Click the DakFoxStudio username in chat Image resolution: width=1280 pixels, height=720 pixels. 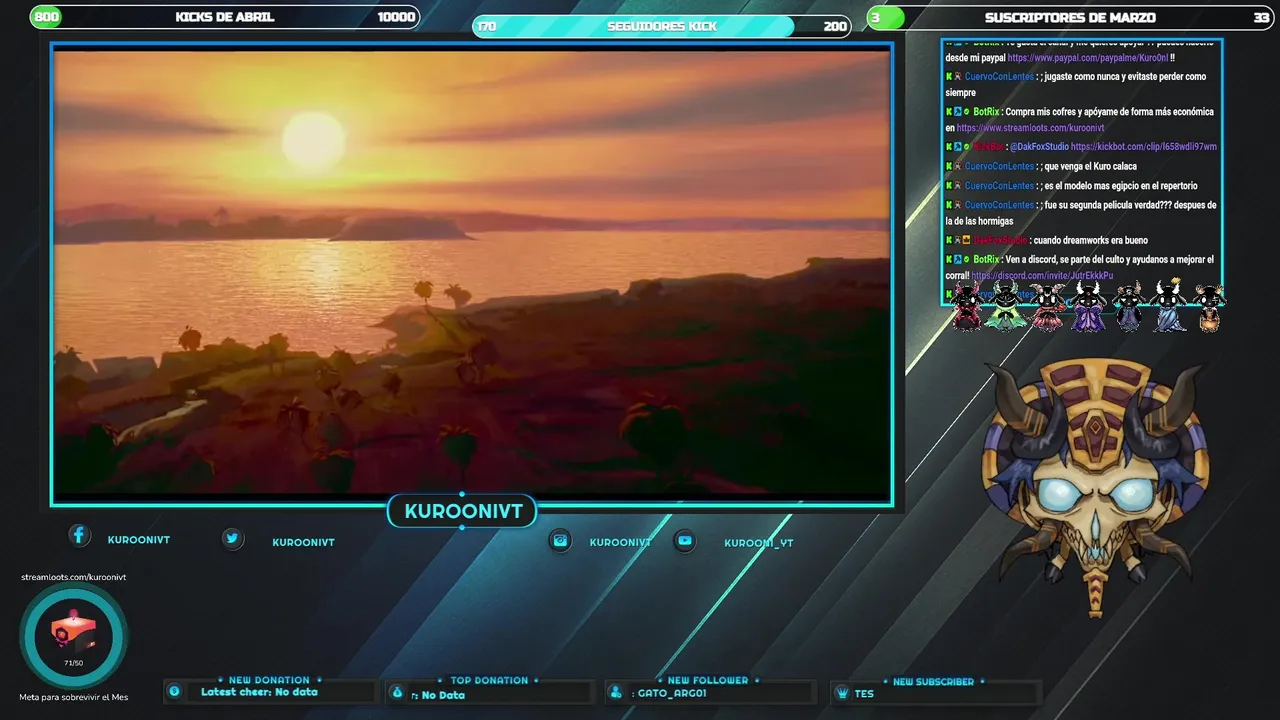999,240
